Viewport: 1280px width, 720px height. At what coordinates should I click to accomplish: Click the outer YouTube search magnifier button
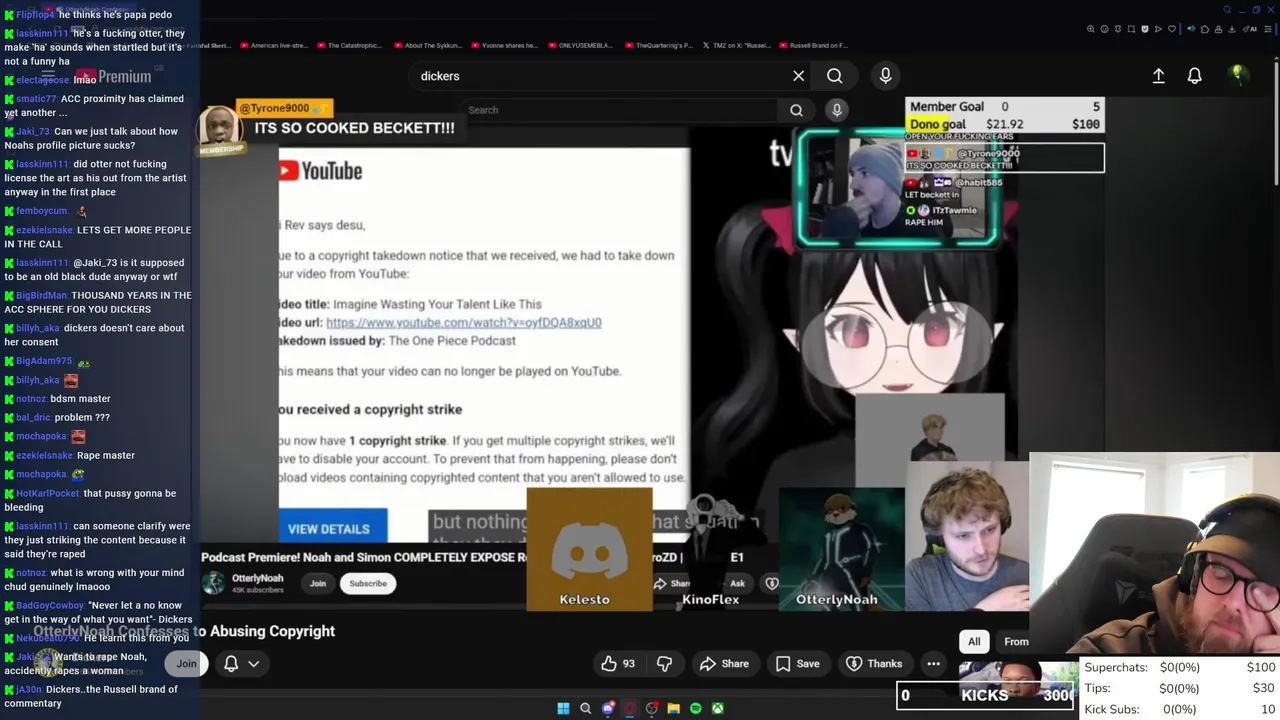pos(834,76)
